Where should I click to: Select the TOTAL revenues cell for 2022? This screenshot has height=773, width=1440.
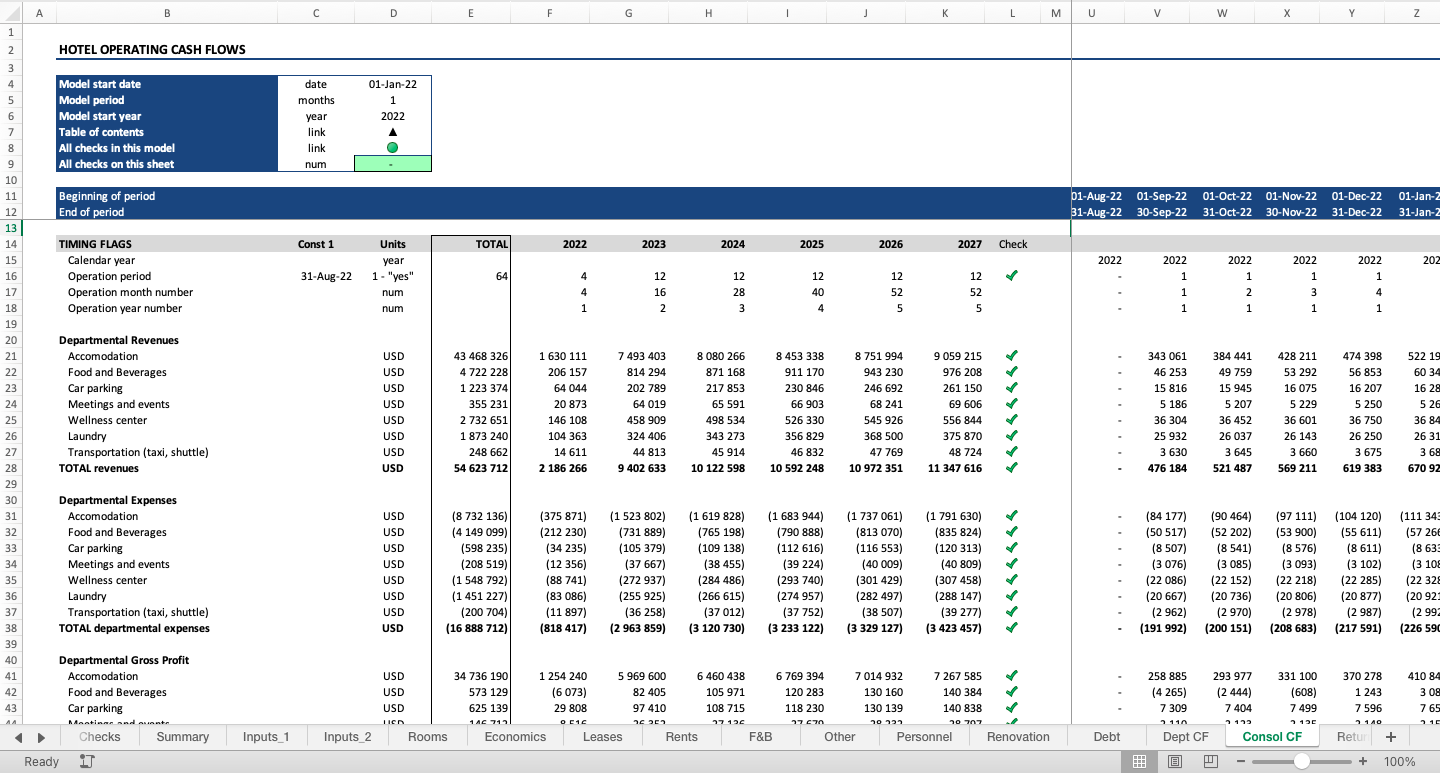tap(549, 468)
